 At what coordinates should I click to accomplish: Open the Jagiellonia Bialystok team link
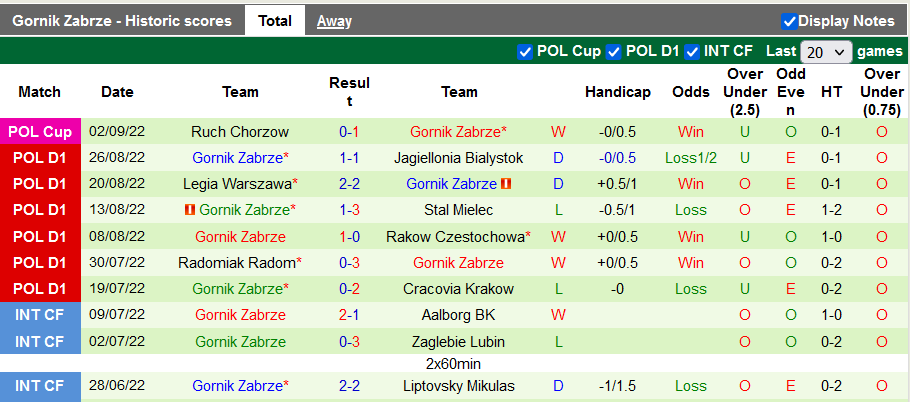pyautogui.click(x=459, y=158)
